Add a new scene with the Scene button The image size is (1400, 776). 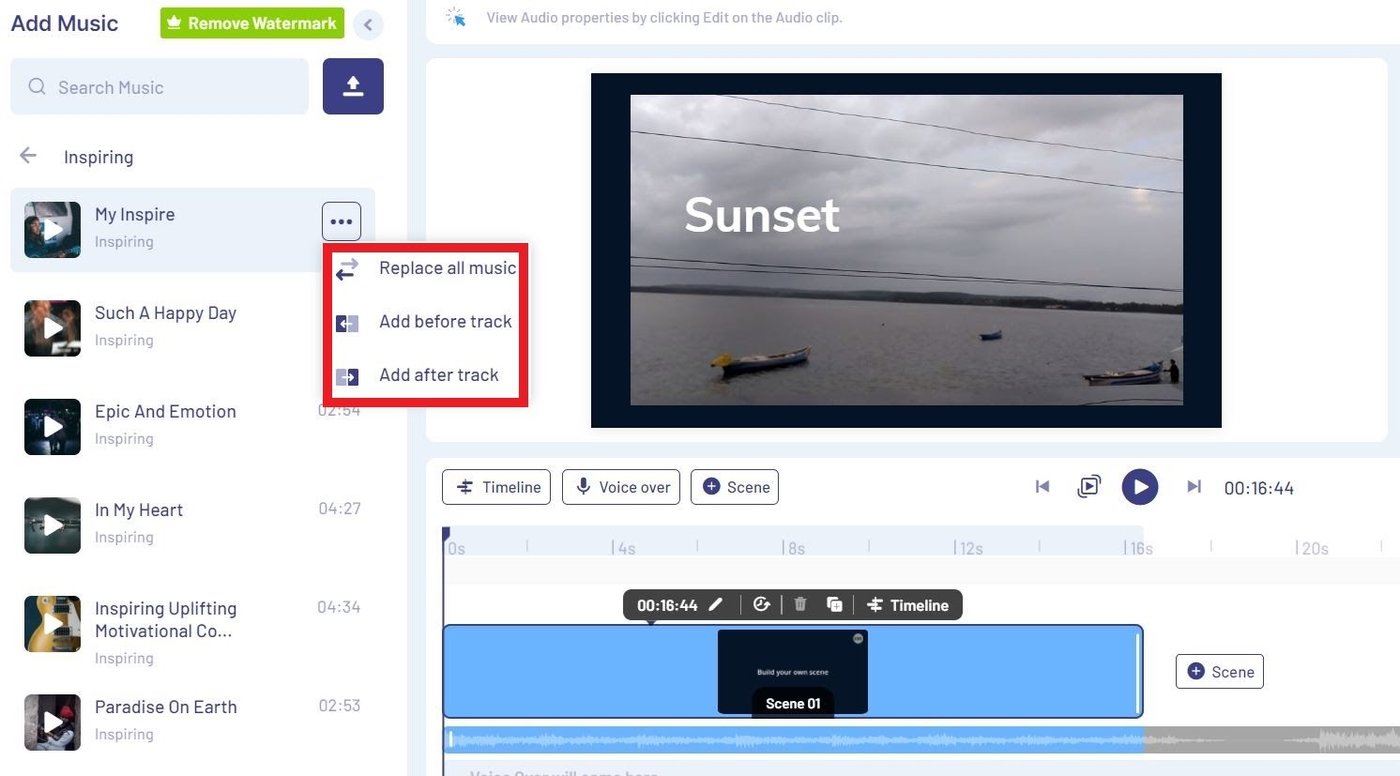[734, 487]
